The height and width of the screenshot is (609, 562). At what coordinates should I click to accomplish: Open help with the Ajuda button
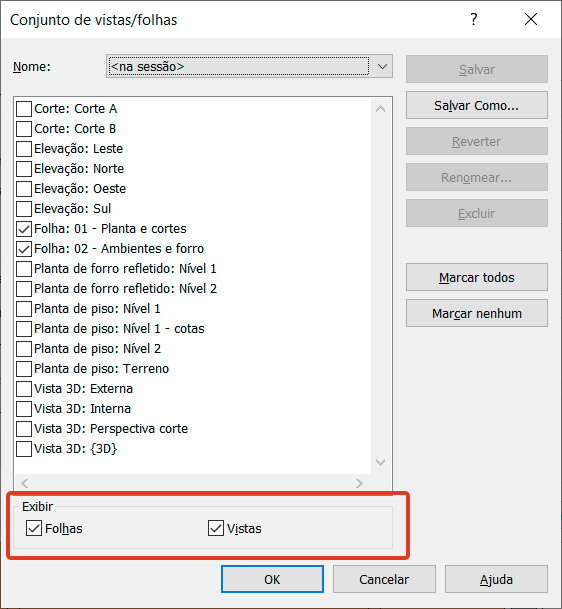pyautogui.click(x=496, y=579)
